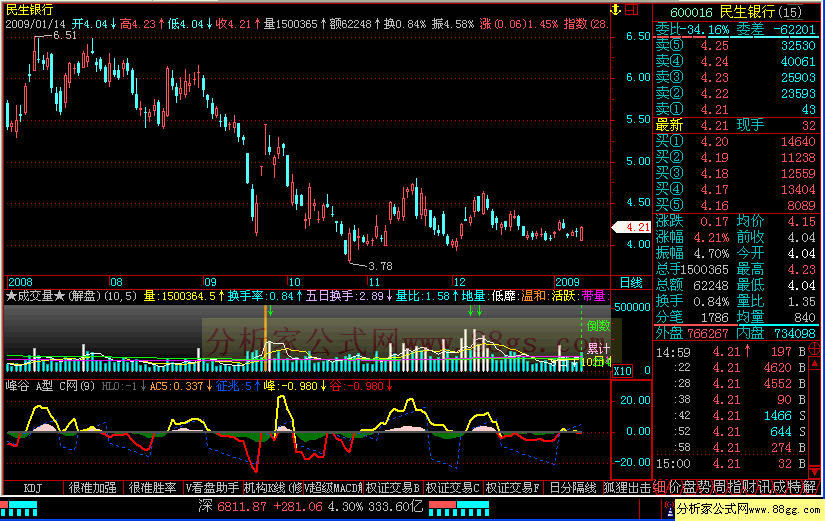Viewport: 825px width, 521px height.
Task: Click the 卖③ 4.23 order row
Action: (x=736, y=77)
